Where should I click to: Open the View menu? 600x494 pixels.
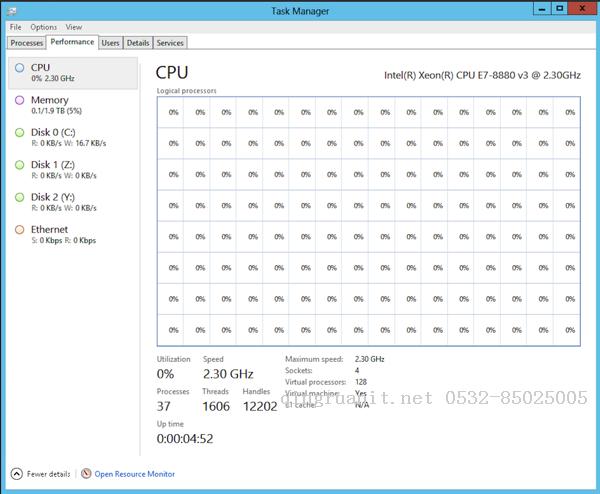(x=75, y=27)
